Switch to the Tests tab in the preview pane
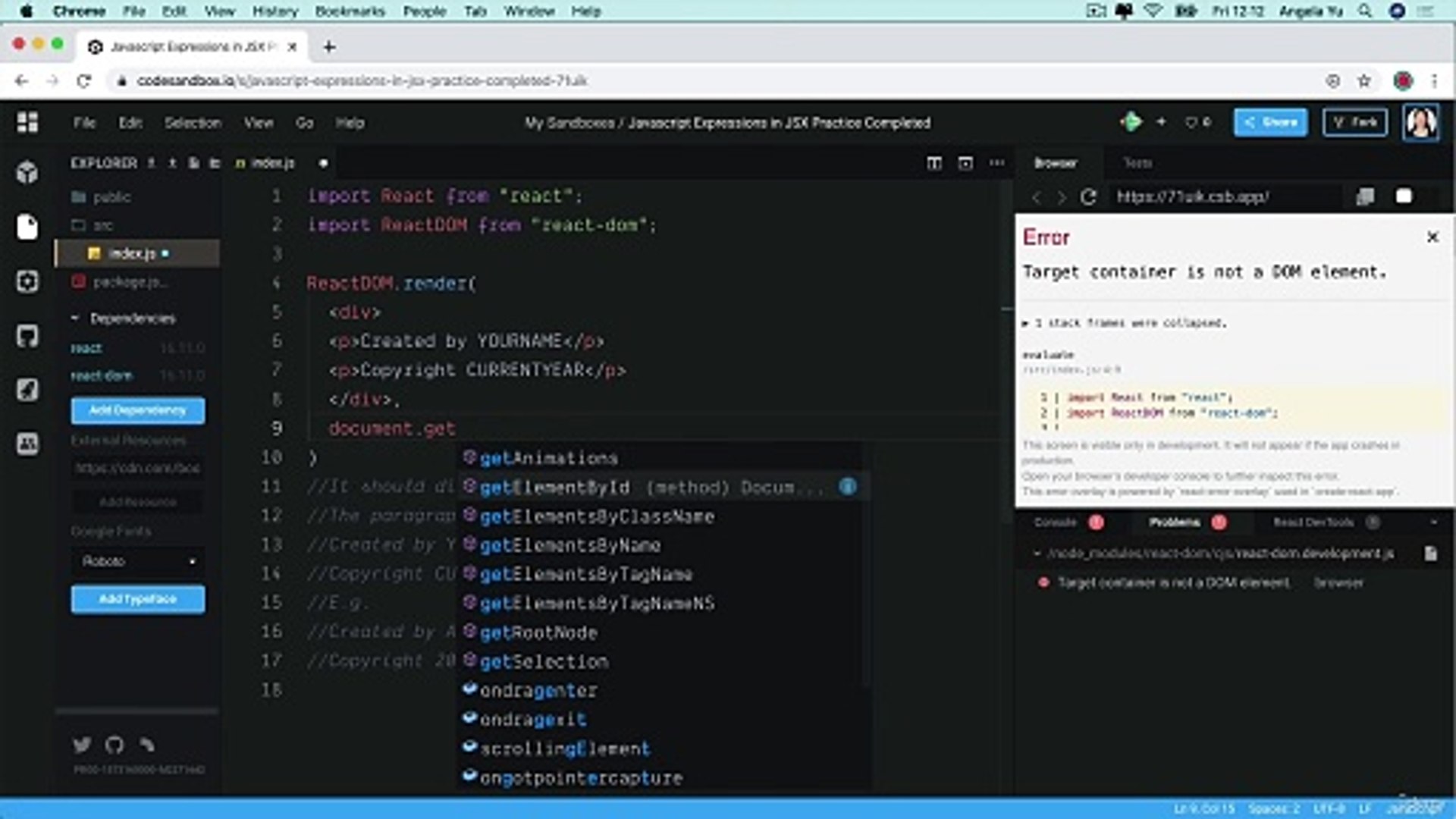Screen dimensions: 1456x819 click(1139, 162)
